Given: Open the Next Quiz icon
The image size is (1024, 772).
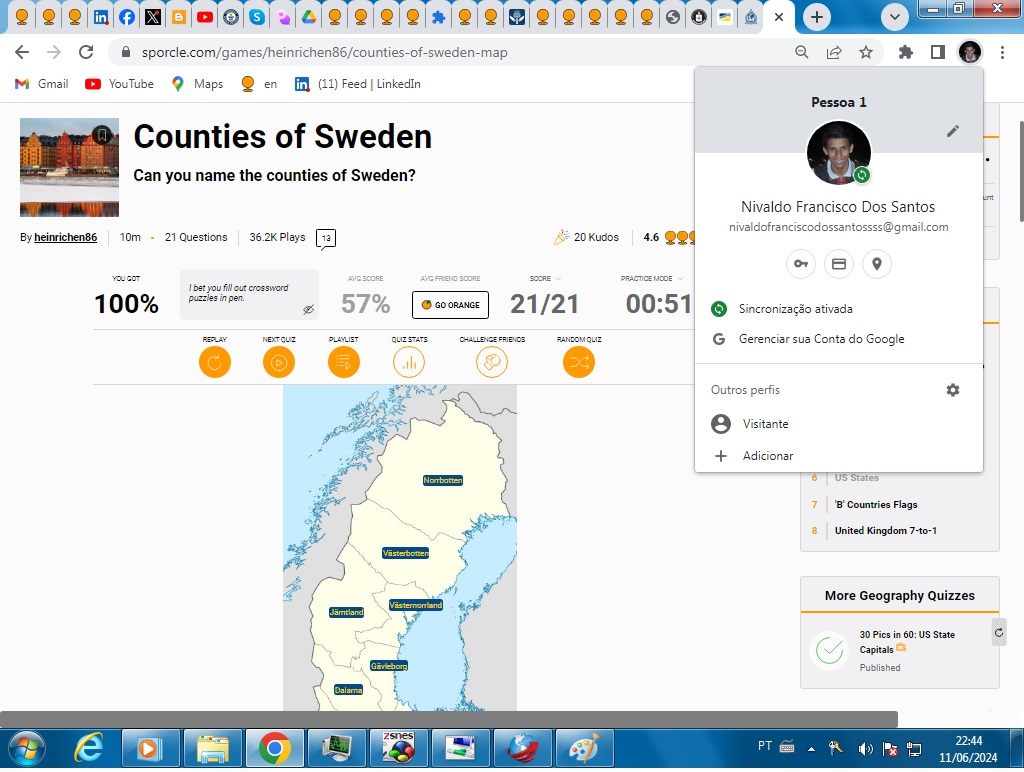Looking at the screenshot, I should click(x=279, y=363).
